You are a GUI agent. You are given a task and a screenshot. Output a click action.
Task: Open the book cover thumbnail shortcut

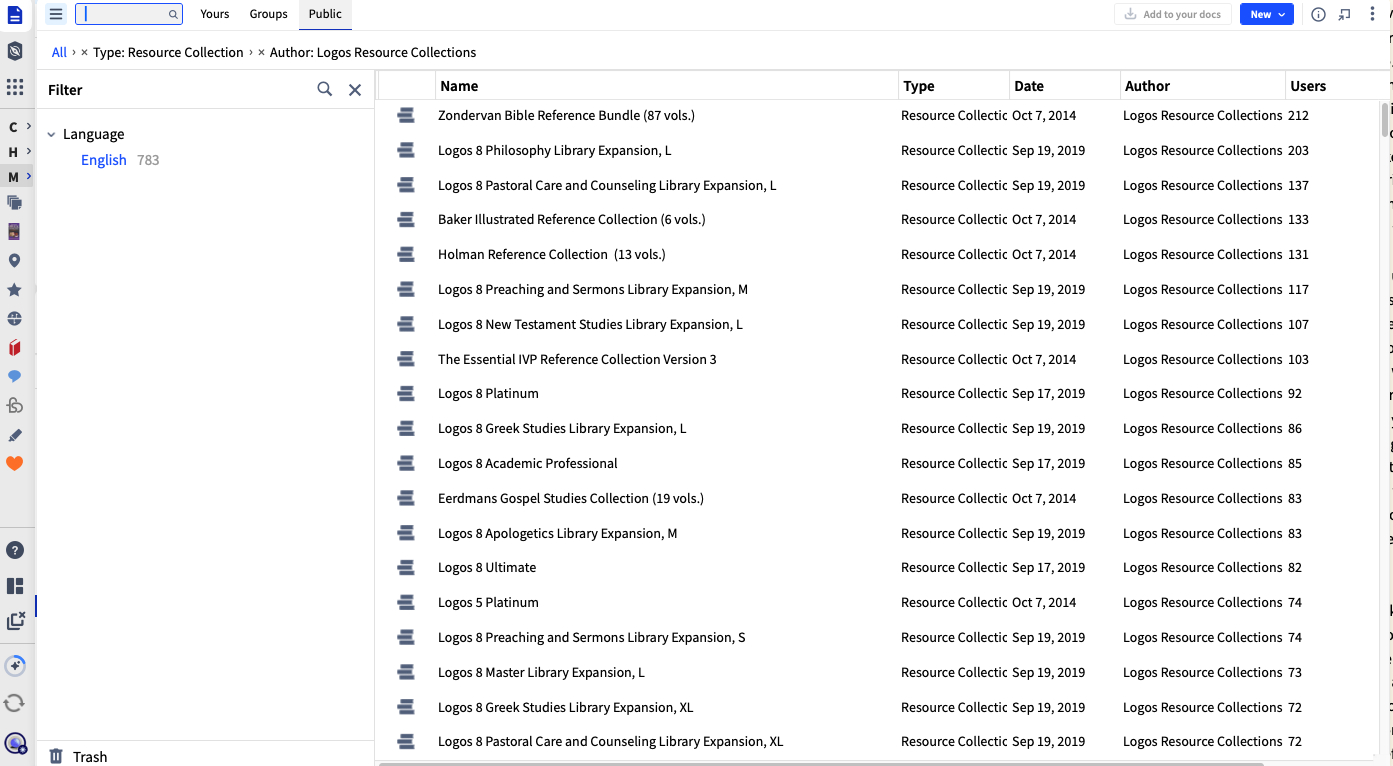pyautogui.click(x=14, y=232)
